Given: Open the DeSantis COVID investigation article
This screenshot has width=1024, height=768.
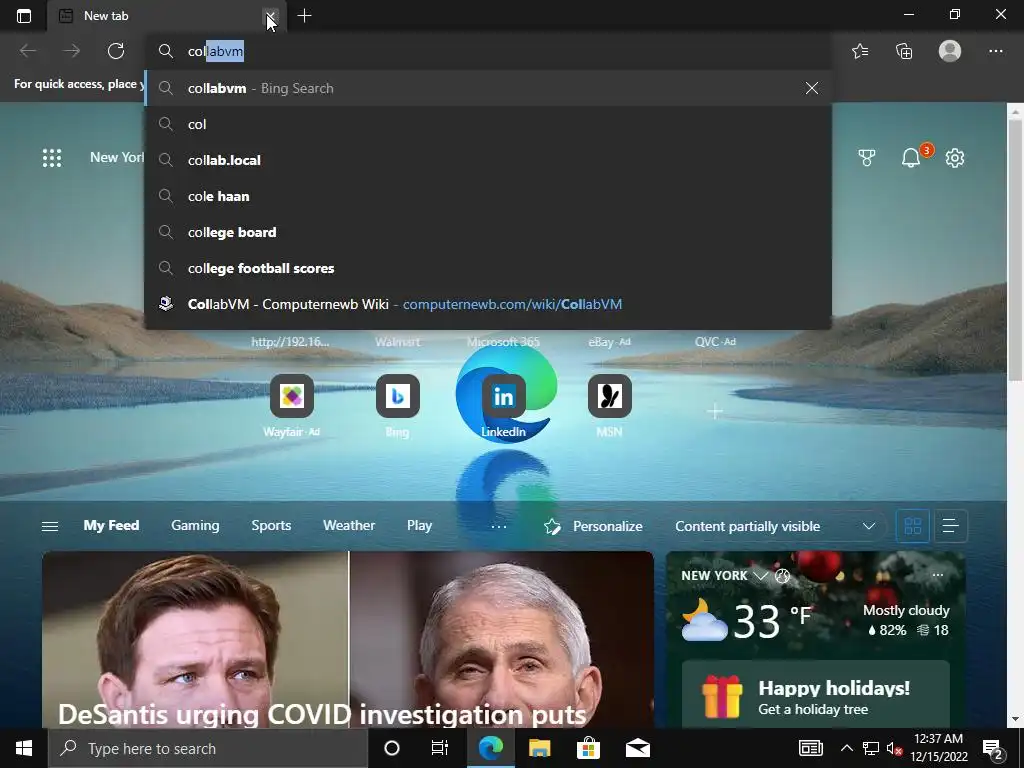Looking at the screenshot, I should point(347,640).
